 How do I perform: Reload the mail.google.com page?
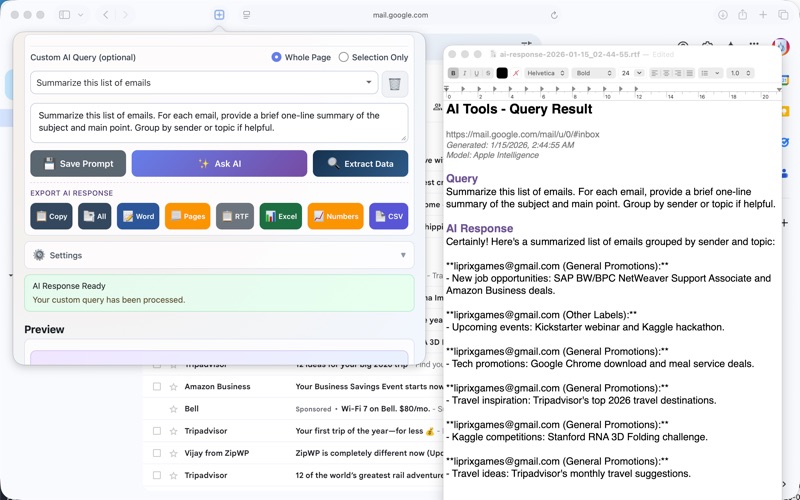[554, 15]
